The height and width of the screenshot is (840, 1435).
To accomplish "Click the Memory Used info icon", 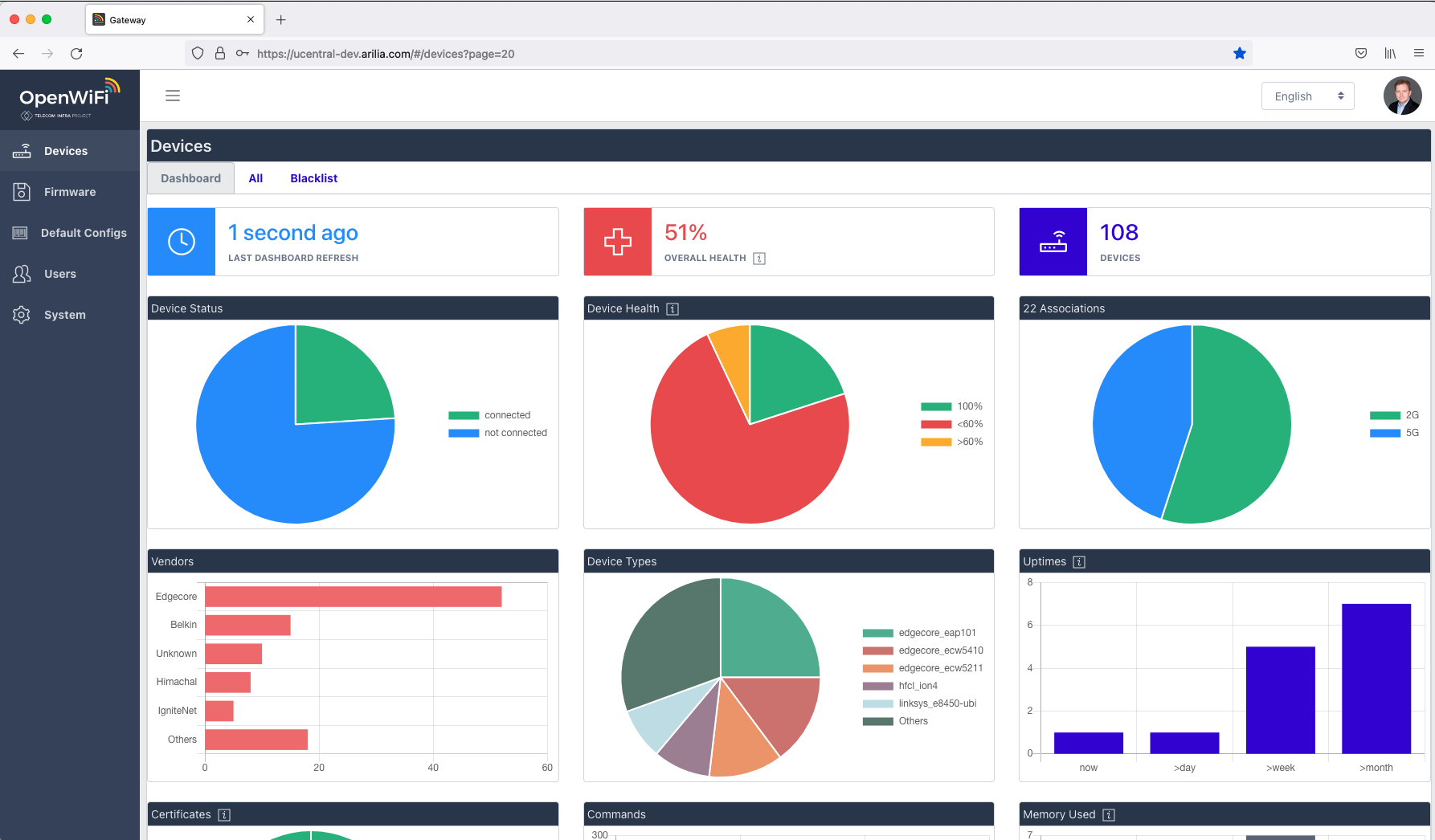I will [1109, 815].
